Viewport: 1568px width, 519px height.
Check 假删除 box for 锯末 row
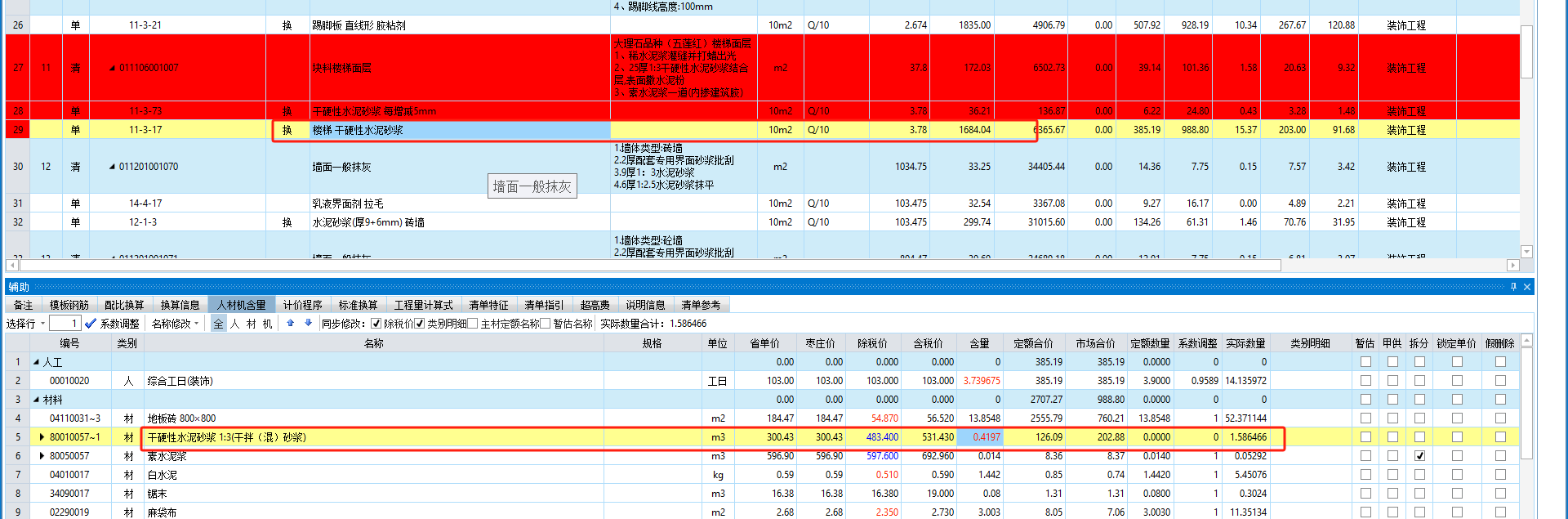(x=1500, y=494)
